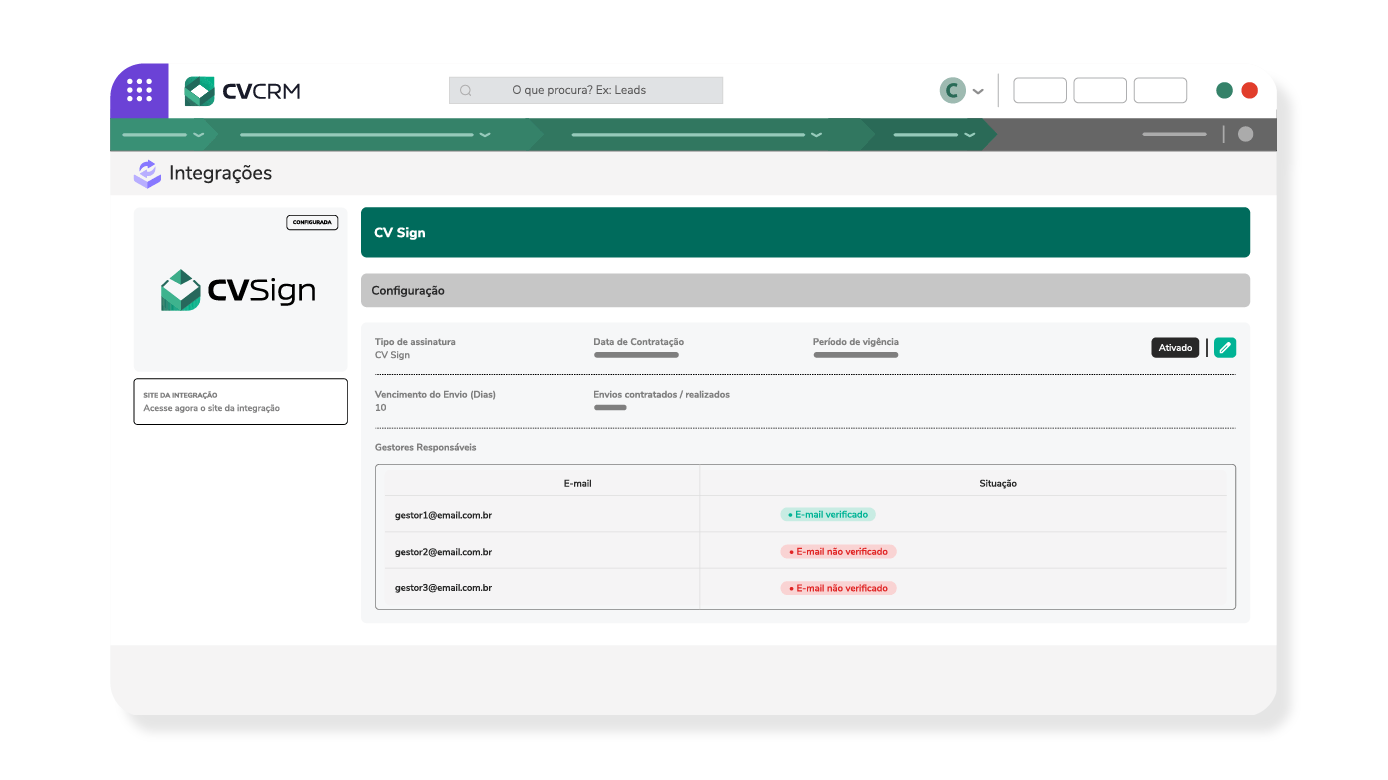The height and width of the screenshot is (780, 1388).
Task: Click the red status dot in header
Action: (x=1249, y=90)
